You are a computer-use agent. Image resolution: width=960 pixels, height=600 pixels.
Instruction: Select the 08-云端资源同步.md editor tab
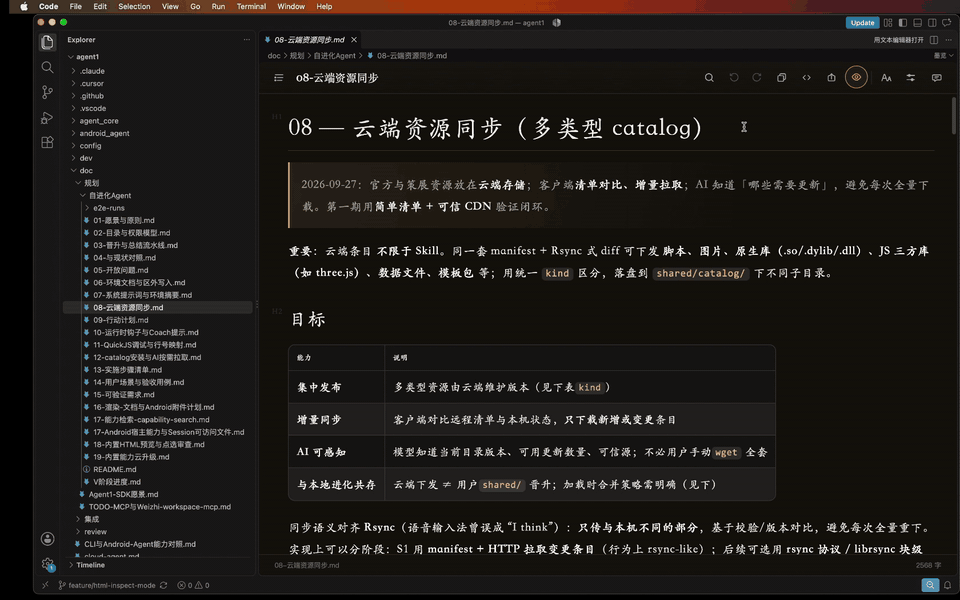pyautogui.click(x=310, y=40)
